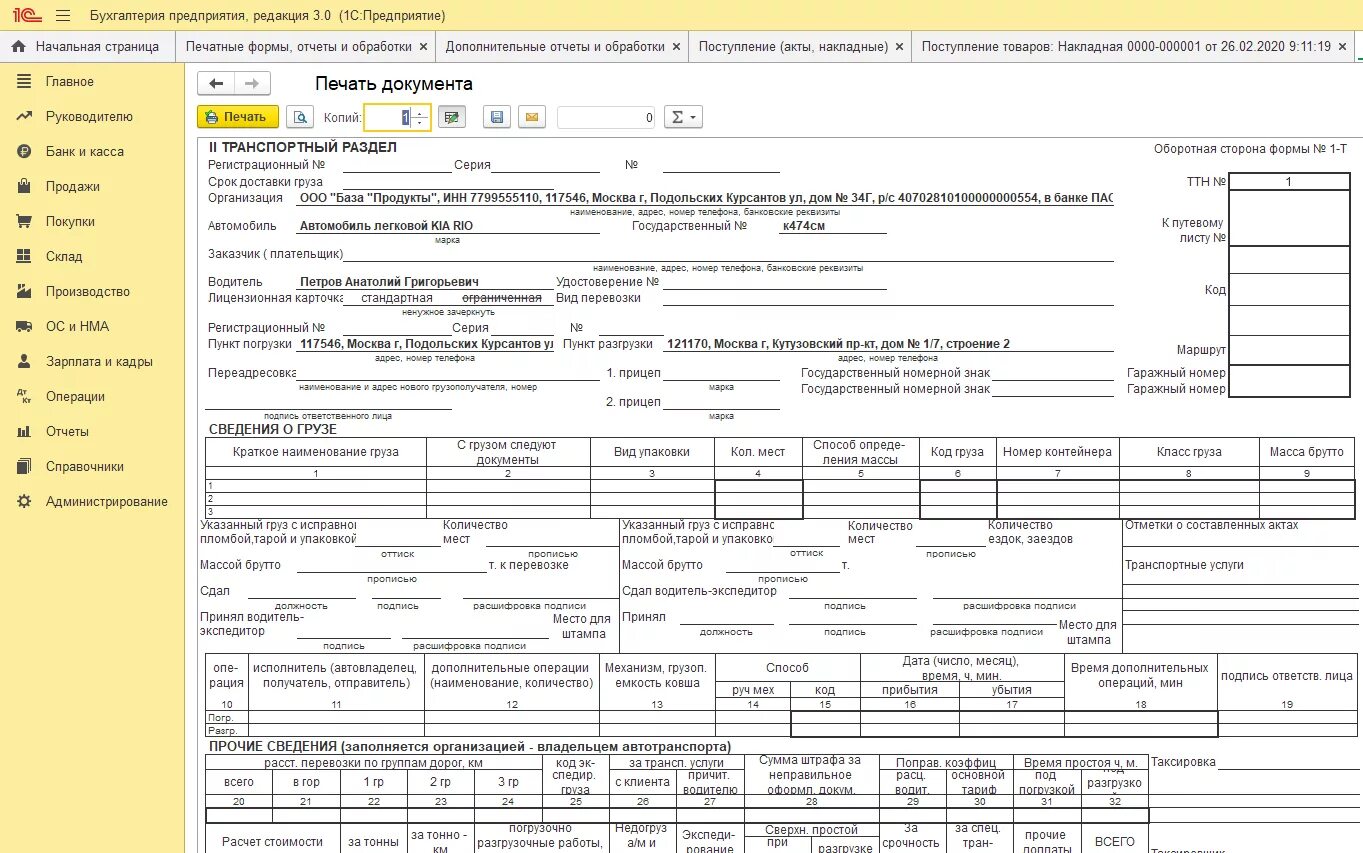Go back with the left arrow button
The height and width of the screenshot is (853, 1363).
[215, 84]
